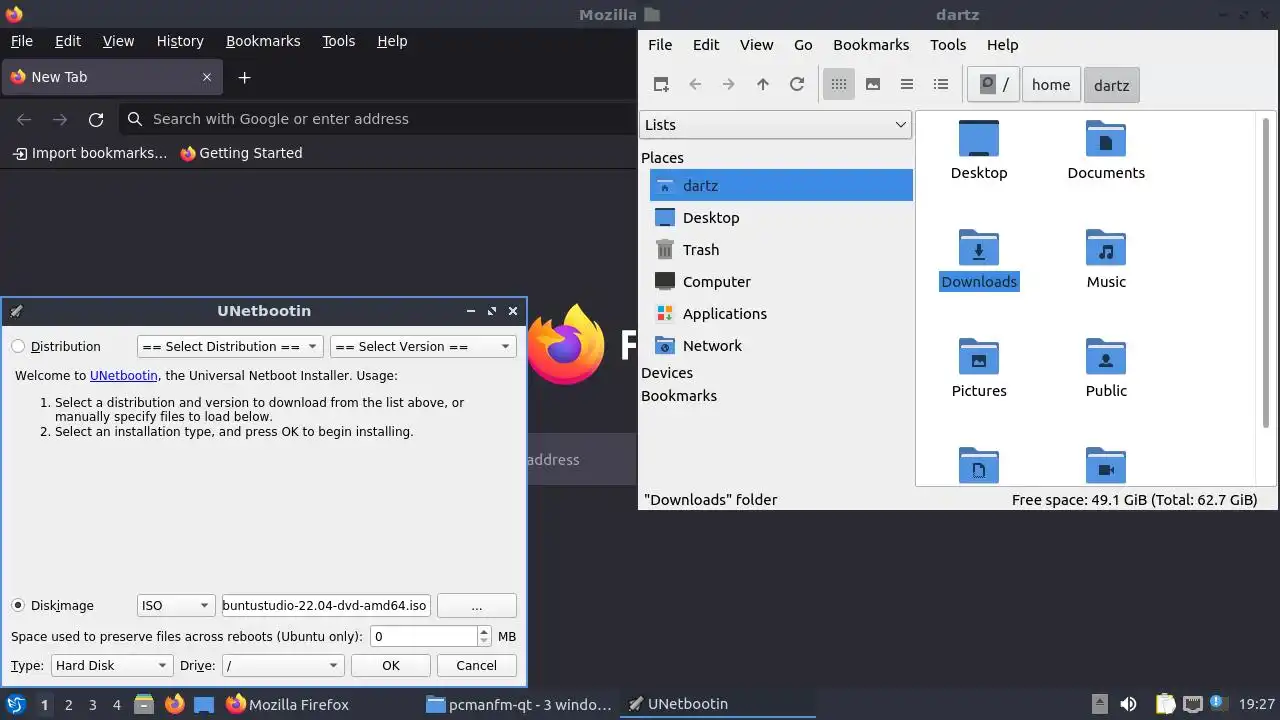Go up to parent folder
The height and width of the screenshot is (720, 1280).
[763, 85]
